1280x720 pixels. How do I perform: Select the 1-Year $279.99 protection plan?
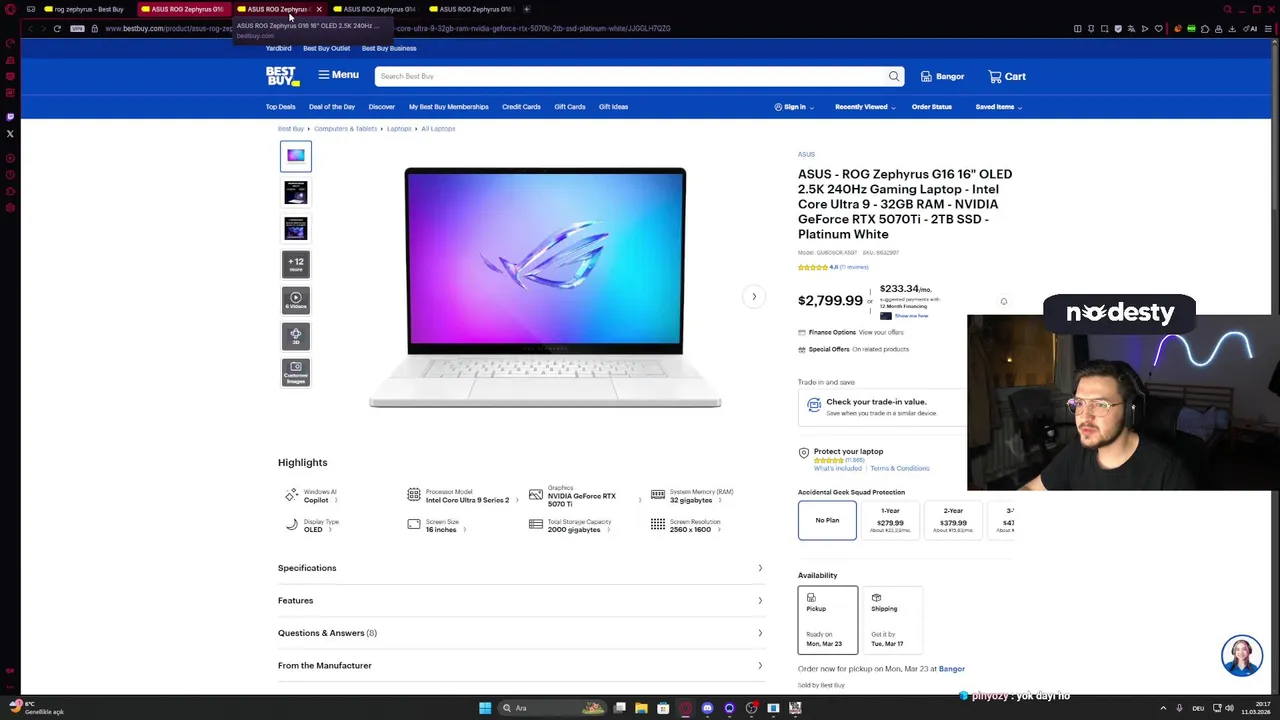click(x=890, y=520)
